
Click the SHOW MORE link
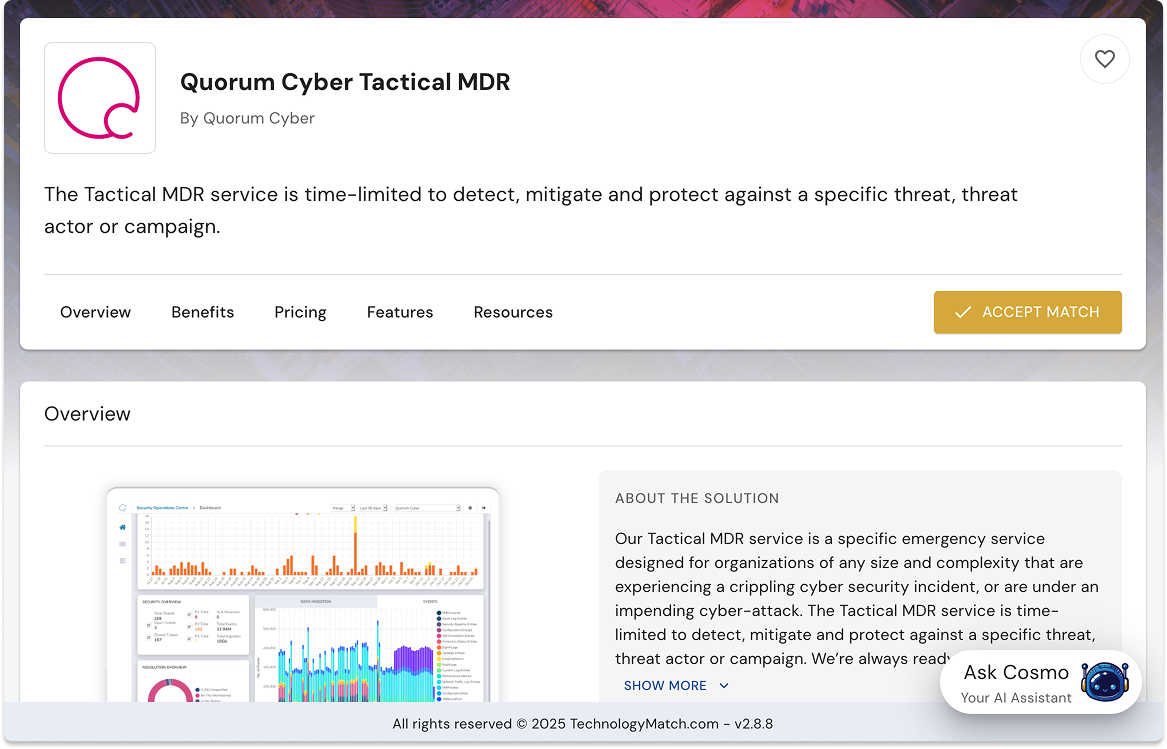(x=676, y=686)
